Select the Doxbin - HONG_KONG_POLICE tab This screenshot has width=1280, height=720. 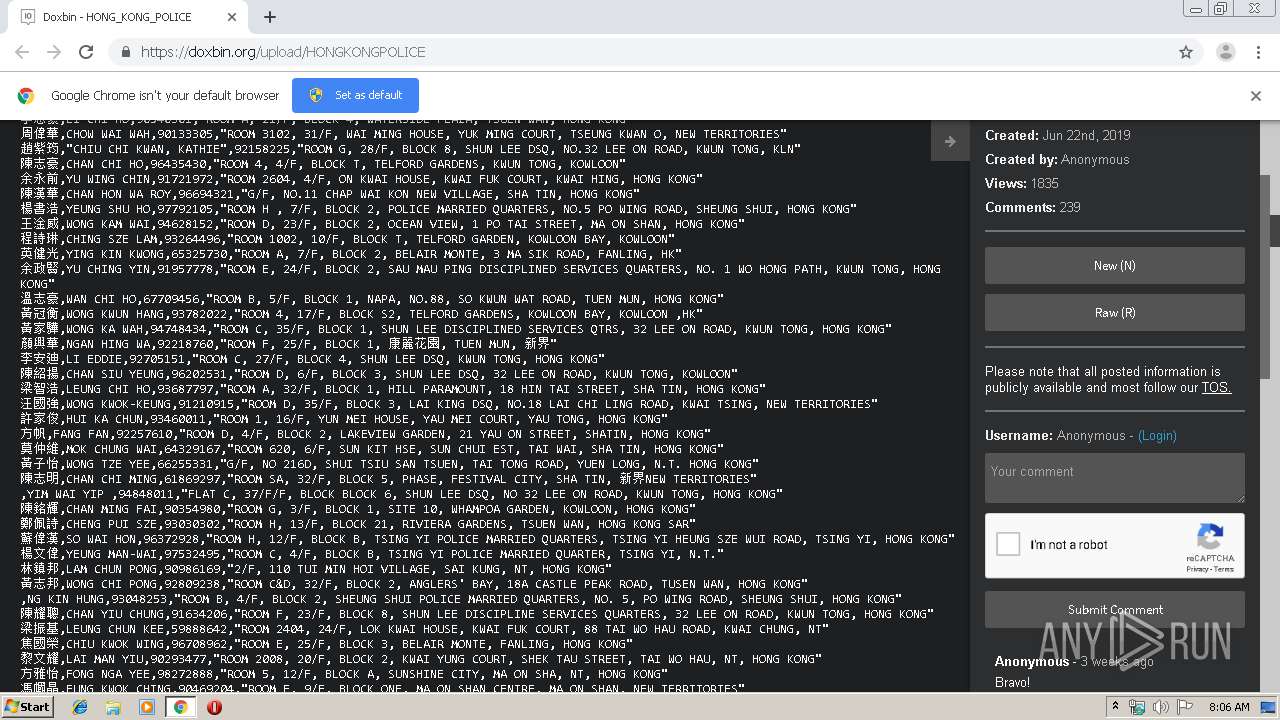pyautogui.click(x=128, y=17)
